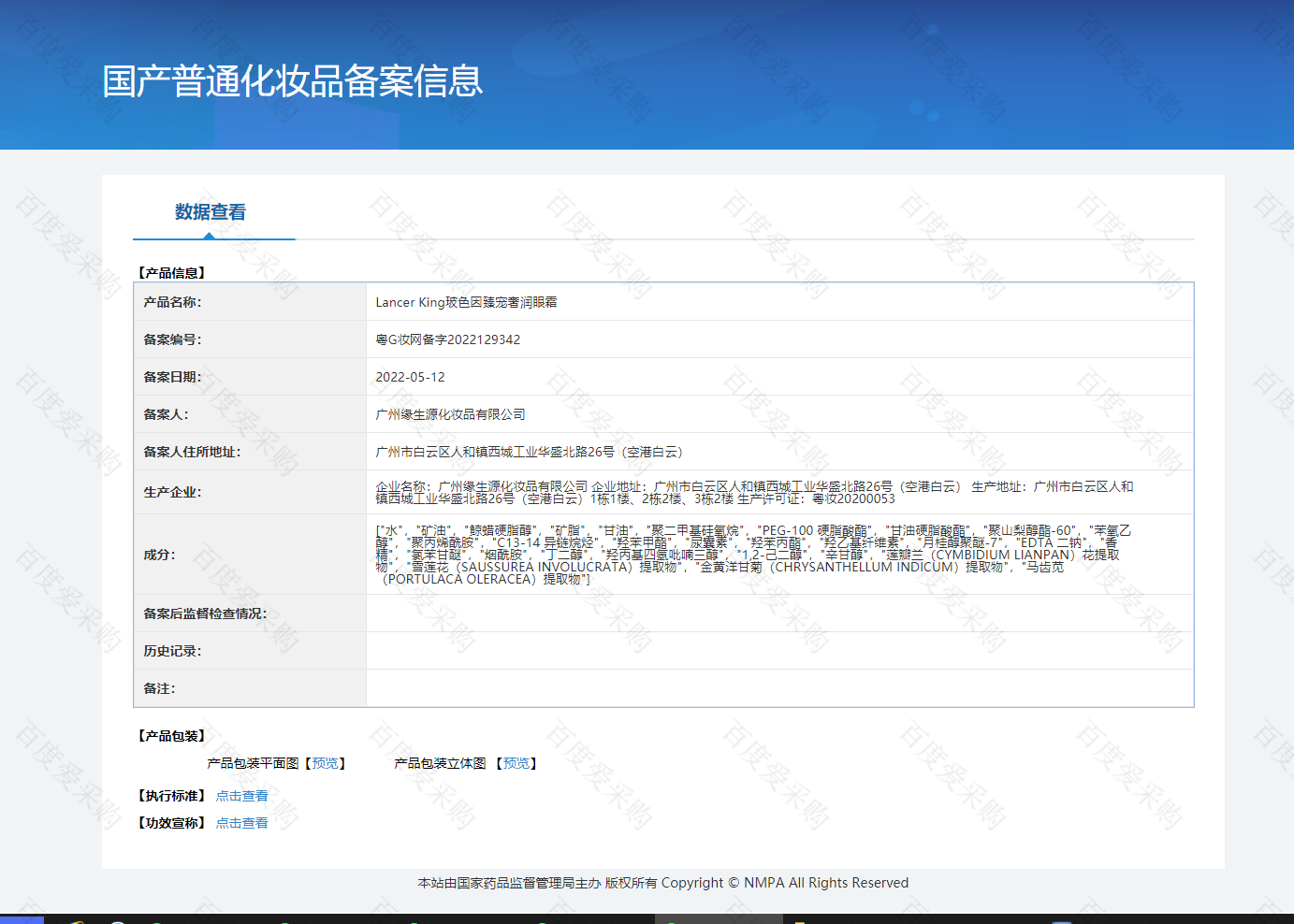Click the 备案人 label

pos(166,414)
